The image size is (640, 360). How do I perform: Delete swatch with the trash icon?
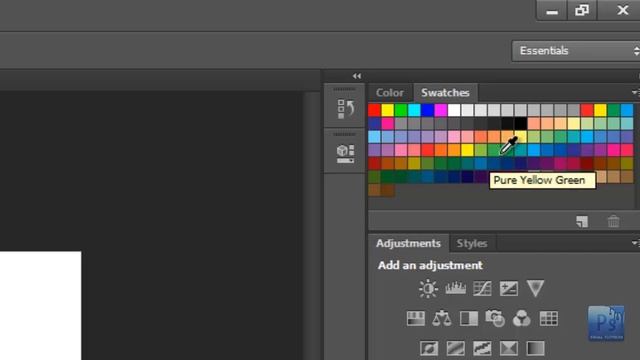point(613,221)
